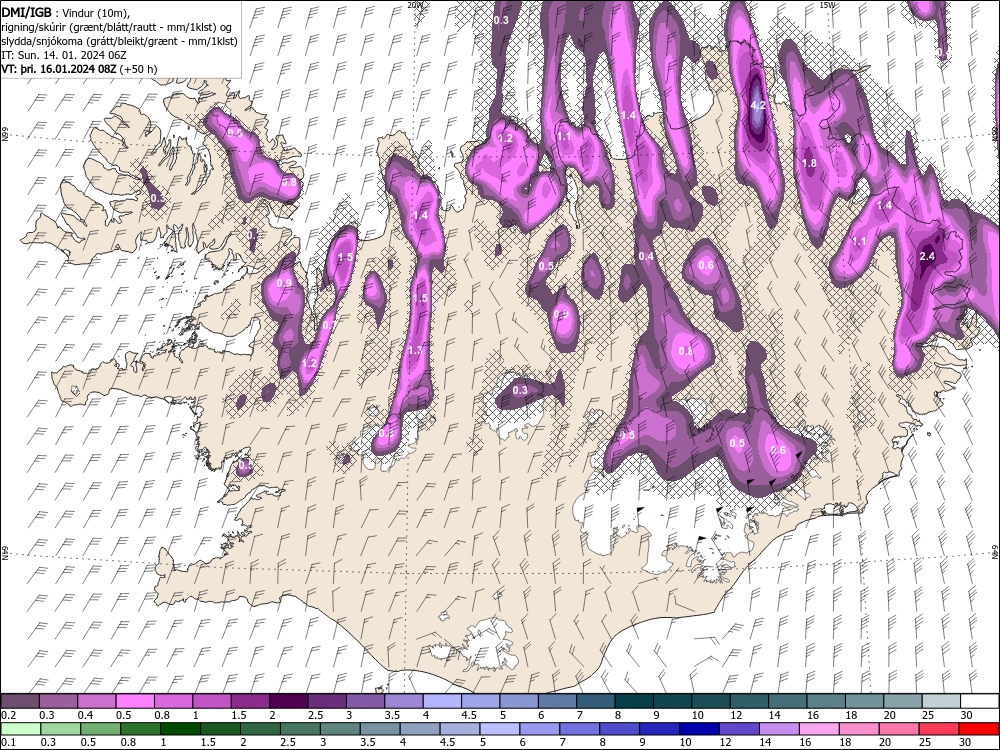Click the 2.4 precipitation label on the map
Image resolution: width=1000 pixels, height=750 pixels.
pyautogui.click(x=927, y=256)
